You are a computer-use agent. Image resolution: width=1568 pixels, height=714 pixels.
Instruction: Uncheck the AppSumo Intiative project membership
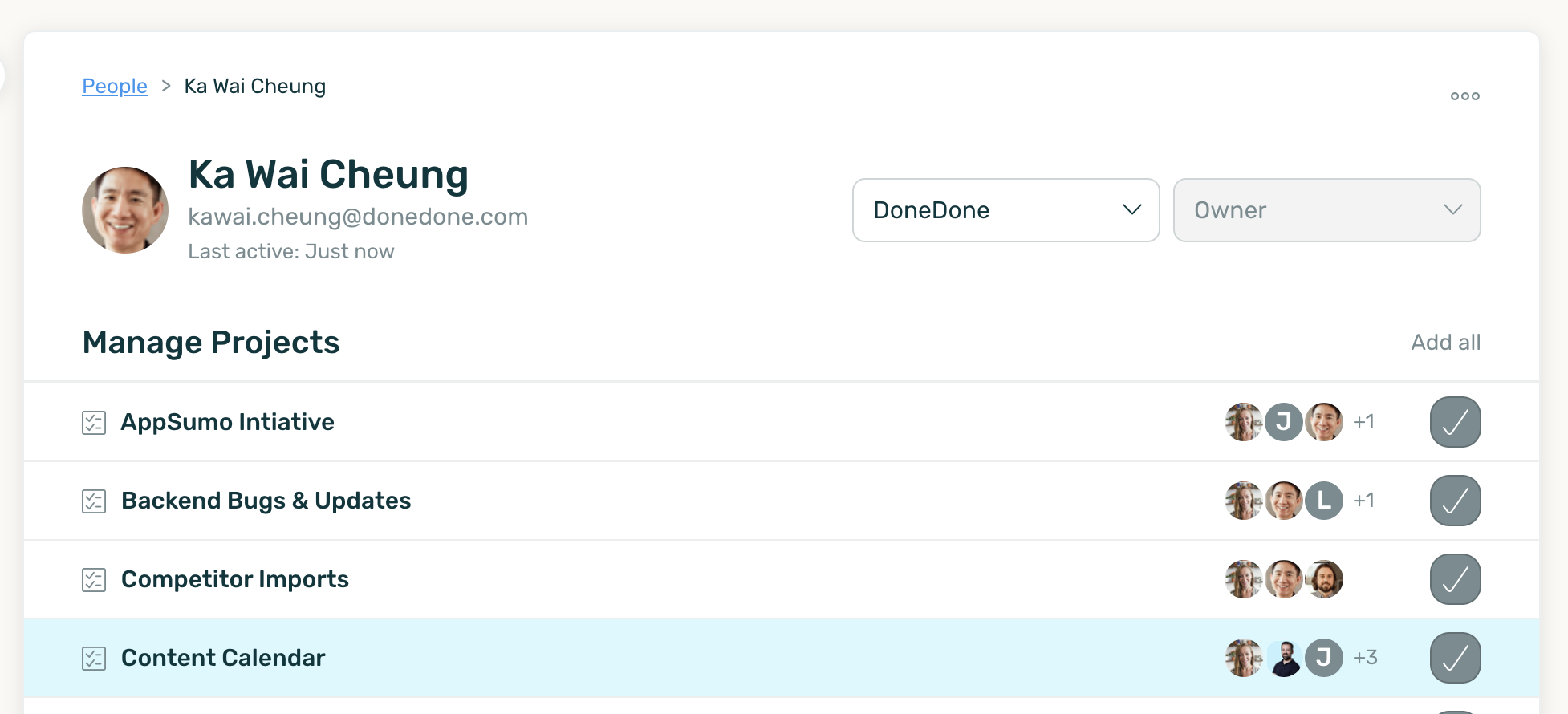(1456, 422)
